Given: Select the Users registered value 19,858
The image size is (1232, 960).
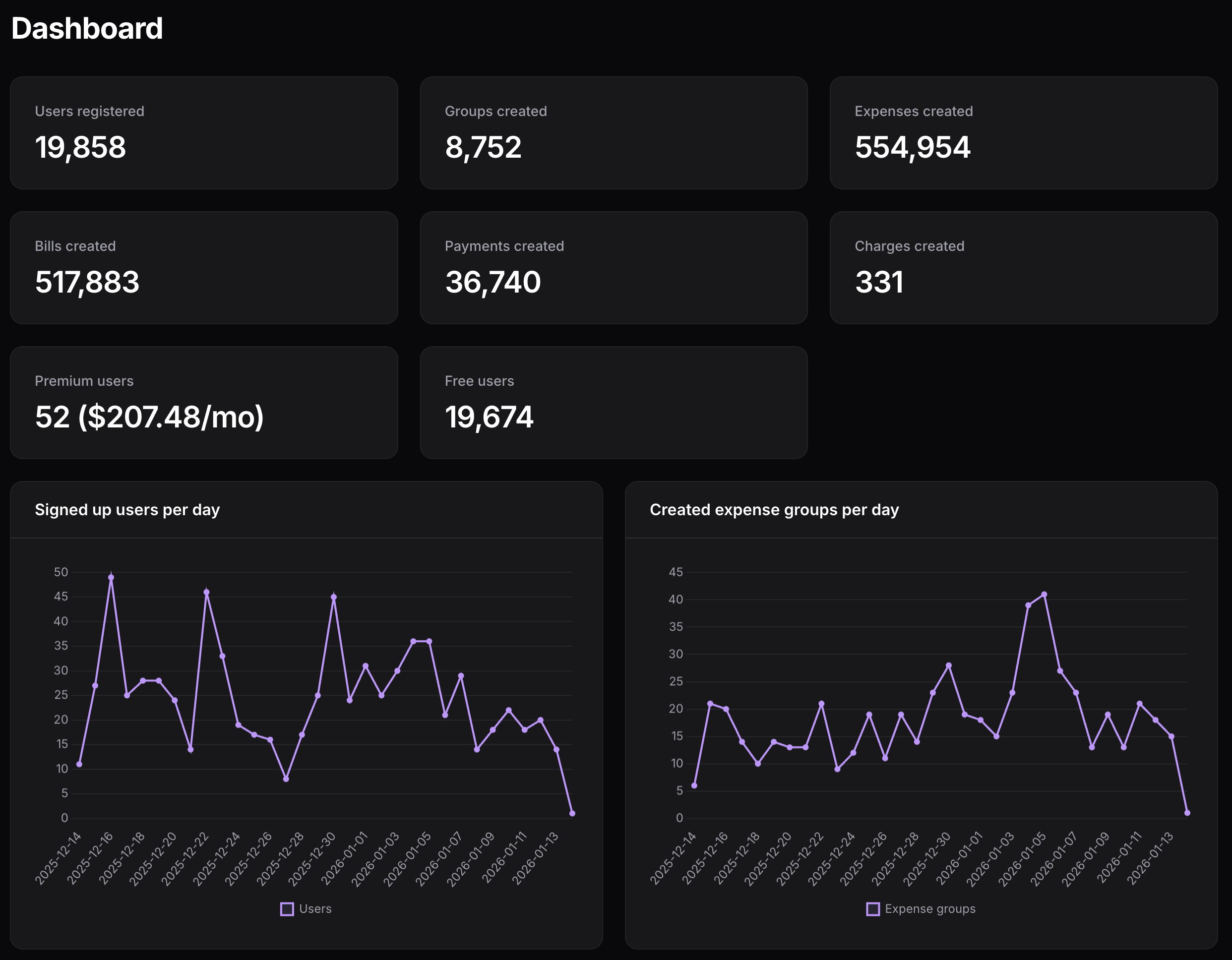Looking at the screenshot, I should pos(81,148).
